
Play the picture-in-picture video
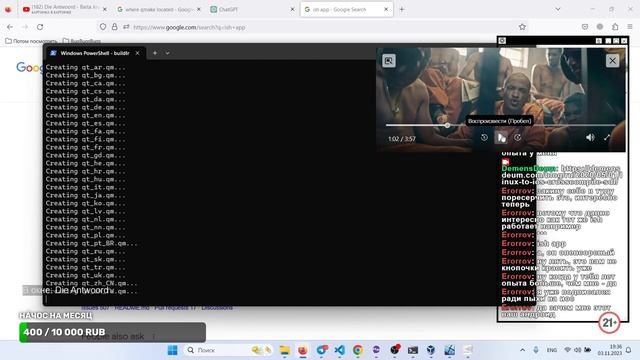[x=501, y=138]
